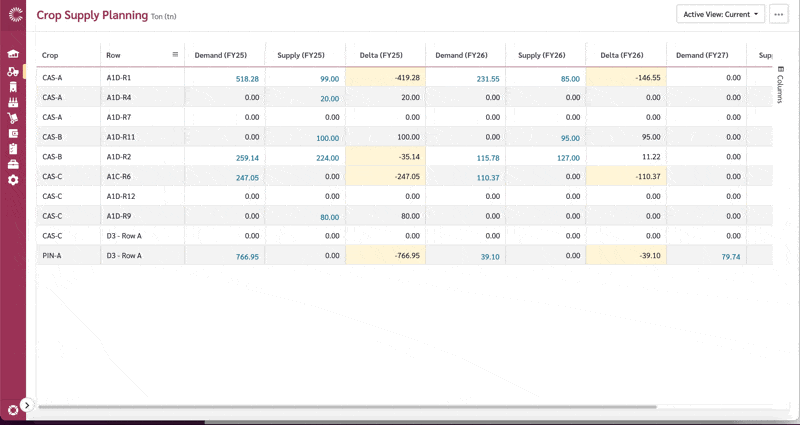Click the 224.00 supply value for CAS-B
Image resolution: width=800 pixels, height=425 pixels.
tap(327, 158)
